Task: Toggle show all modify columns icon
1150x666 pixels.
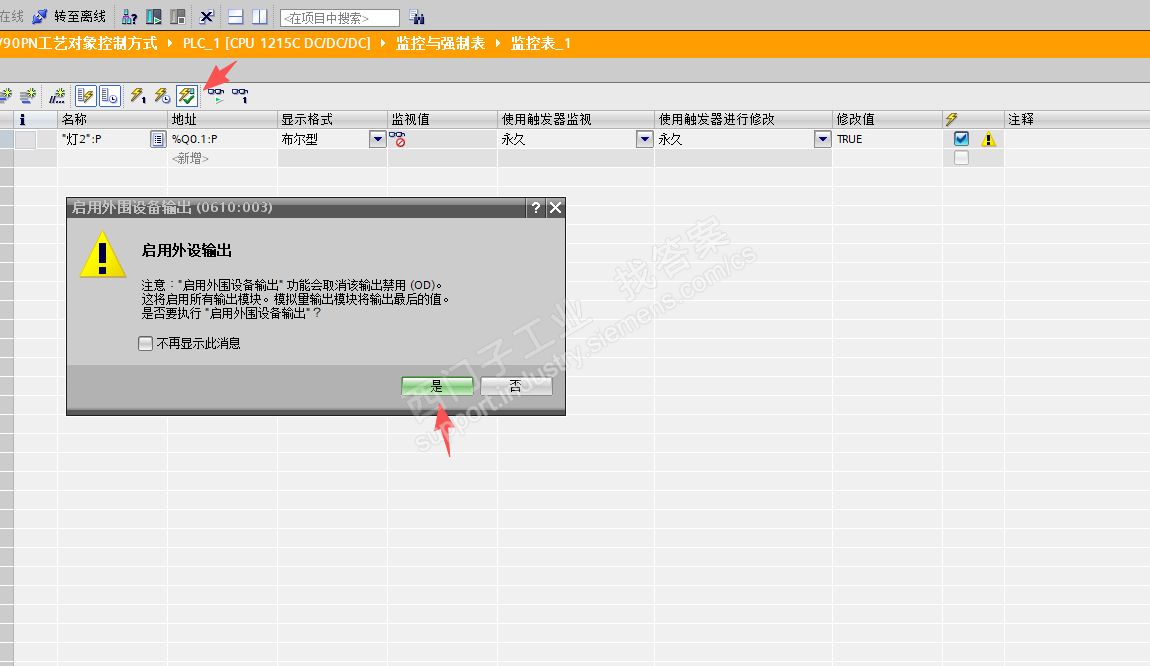Action: click(86, 95)
